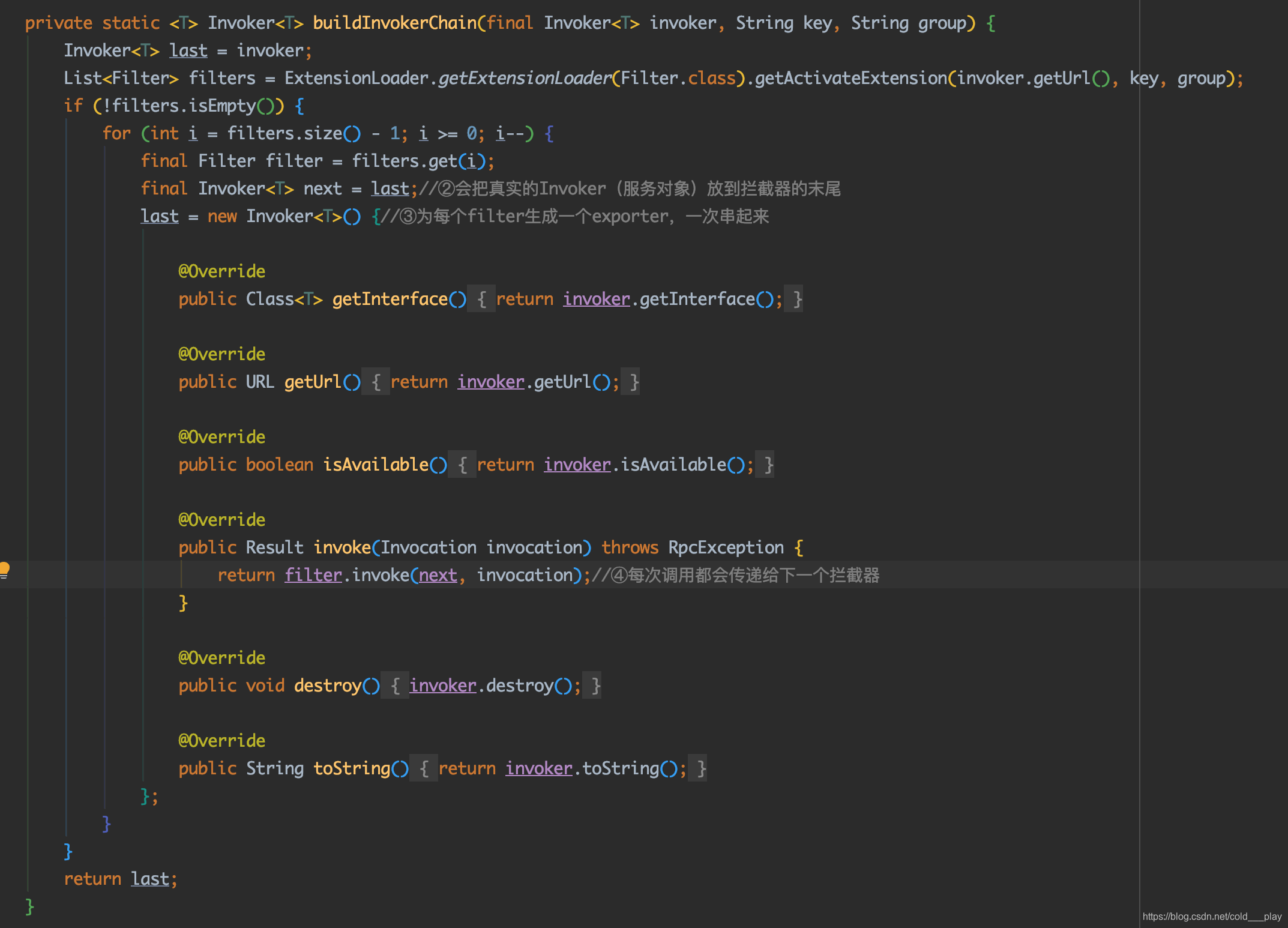Click the getExtensionLoader italic method call
The image size is (1288, 928).
coord(525,78)
